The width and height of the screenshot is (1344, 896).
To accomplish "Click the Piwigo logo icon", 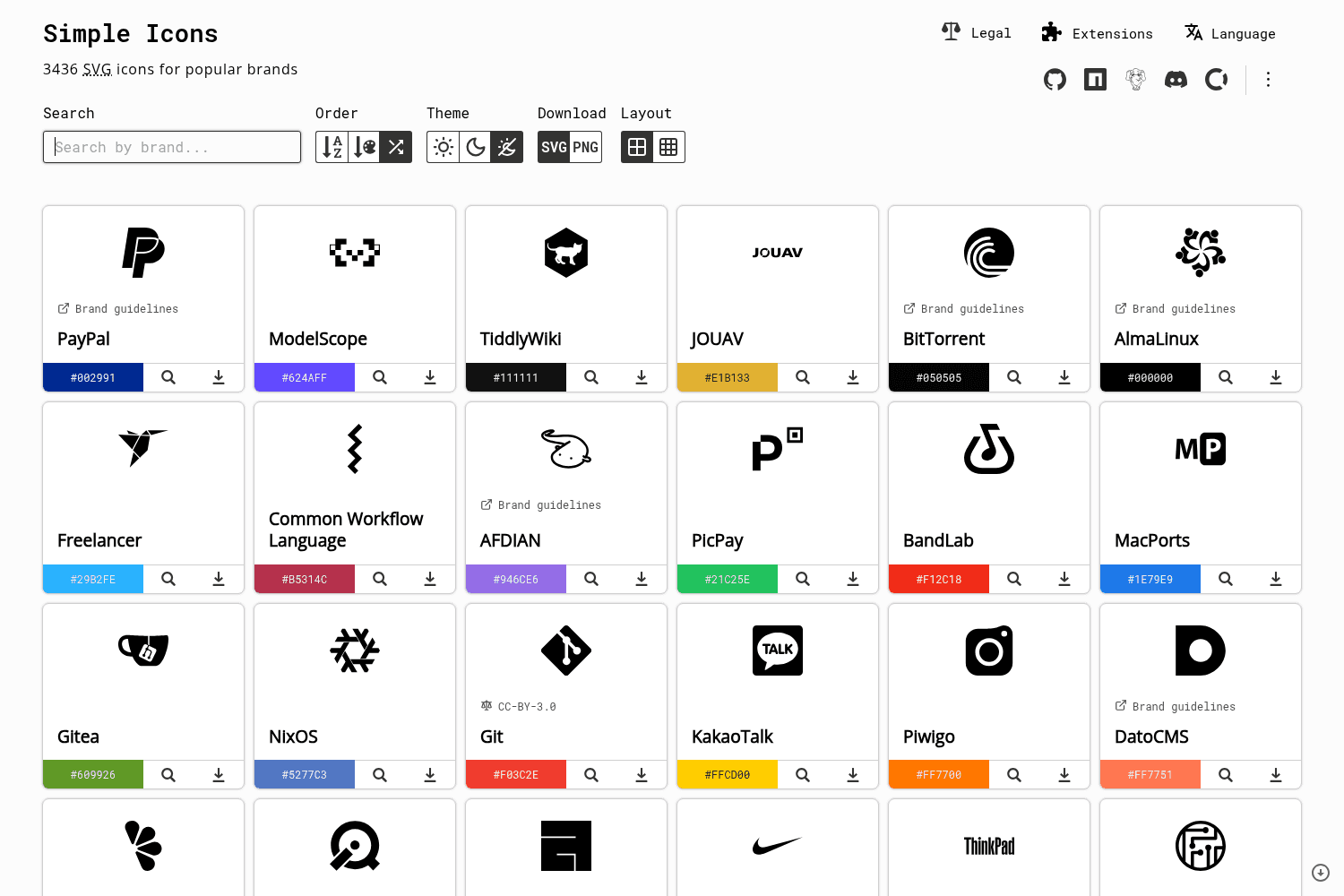I will coord(989,650).
